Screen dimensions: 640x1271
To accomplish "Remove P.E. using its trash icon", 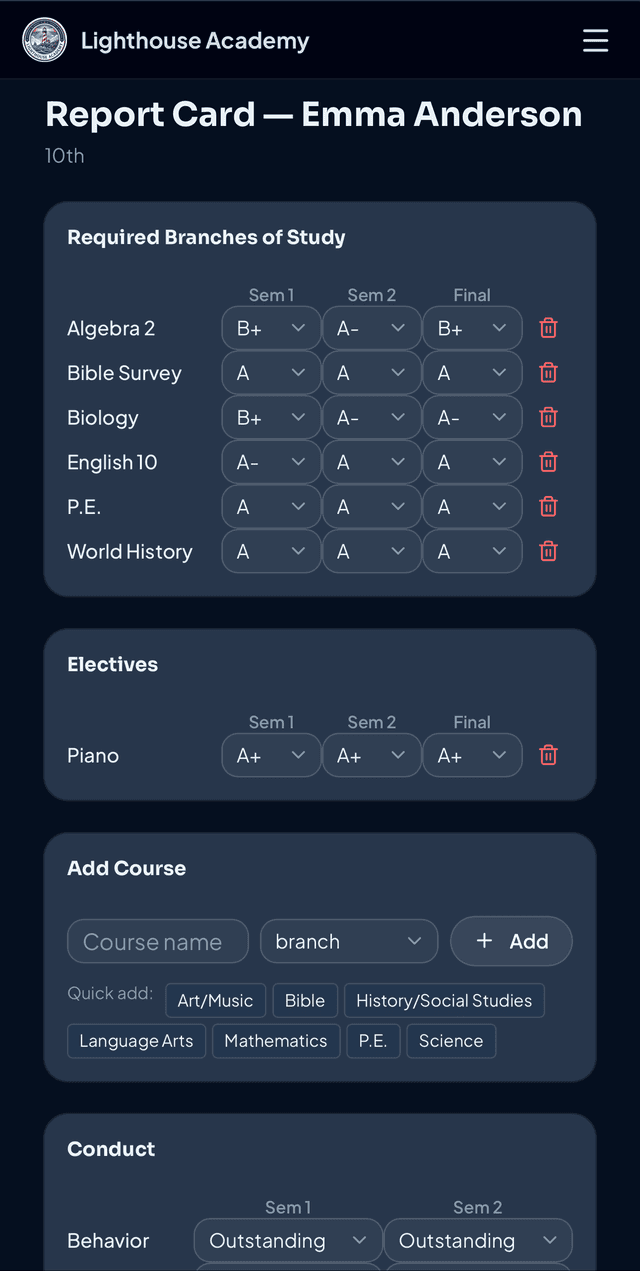I will coord(548,506).
